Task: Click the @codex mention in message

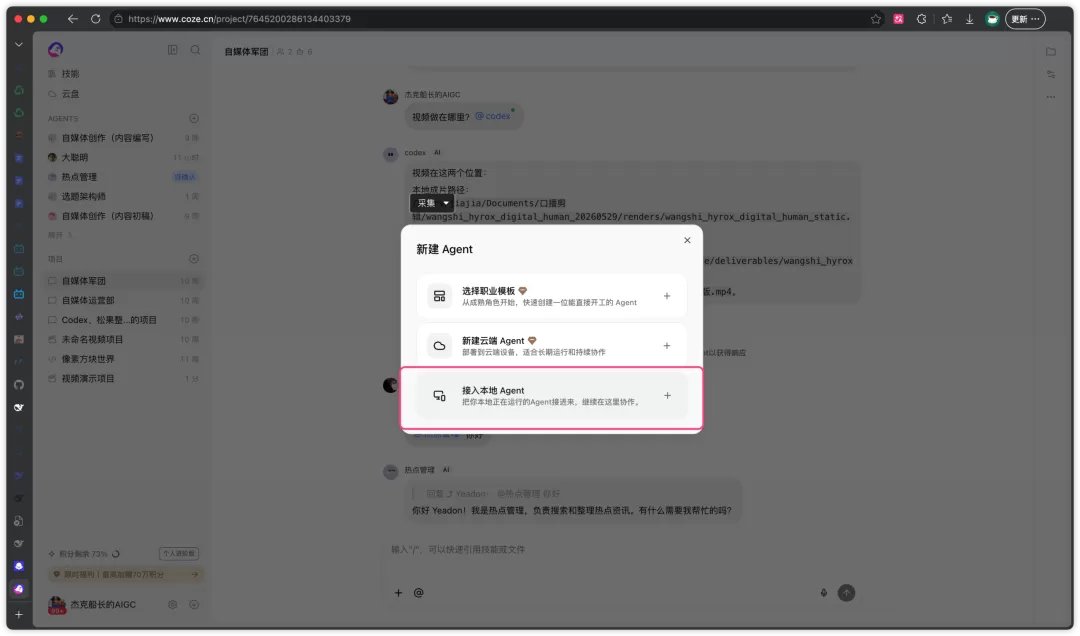Action: (493, 116)
